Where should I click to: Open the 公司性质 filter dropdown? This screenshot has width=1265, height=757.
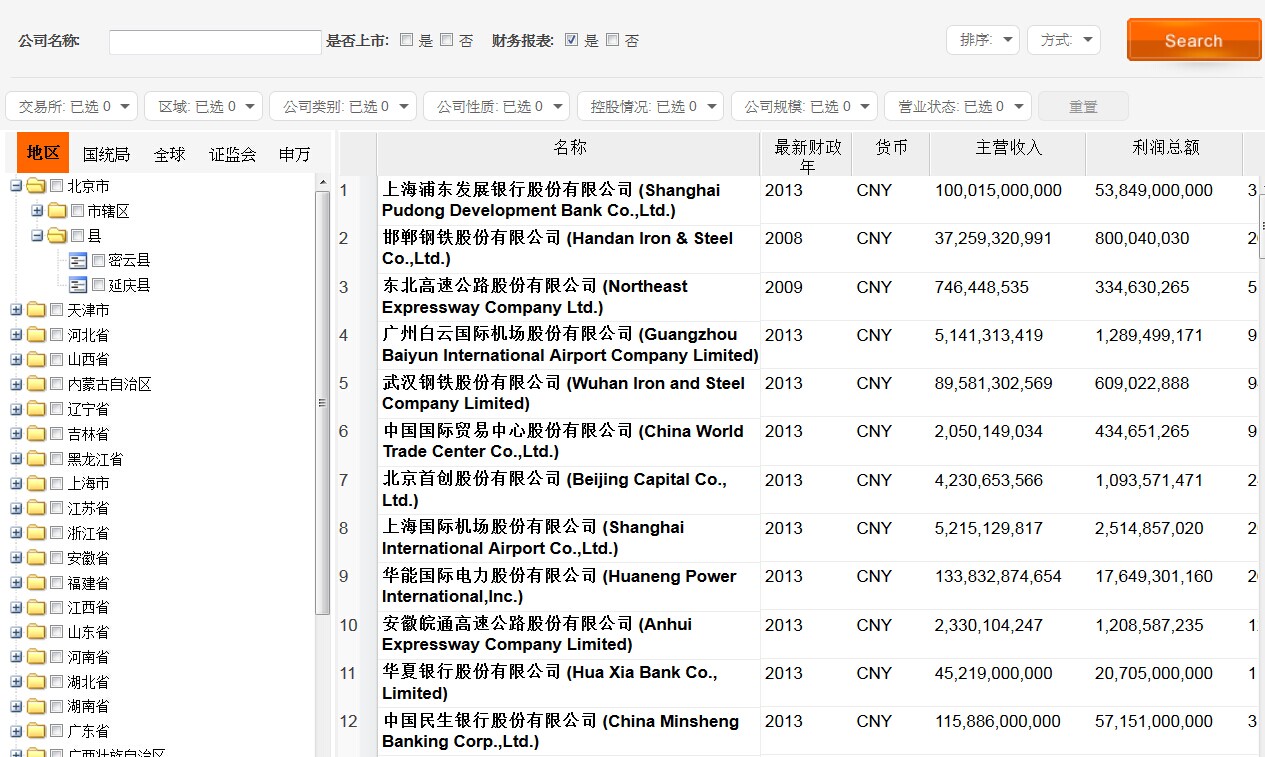(x=496, y=106)
